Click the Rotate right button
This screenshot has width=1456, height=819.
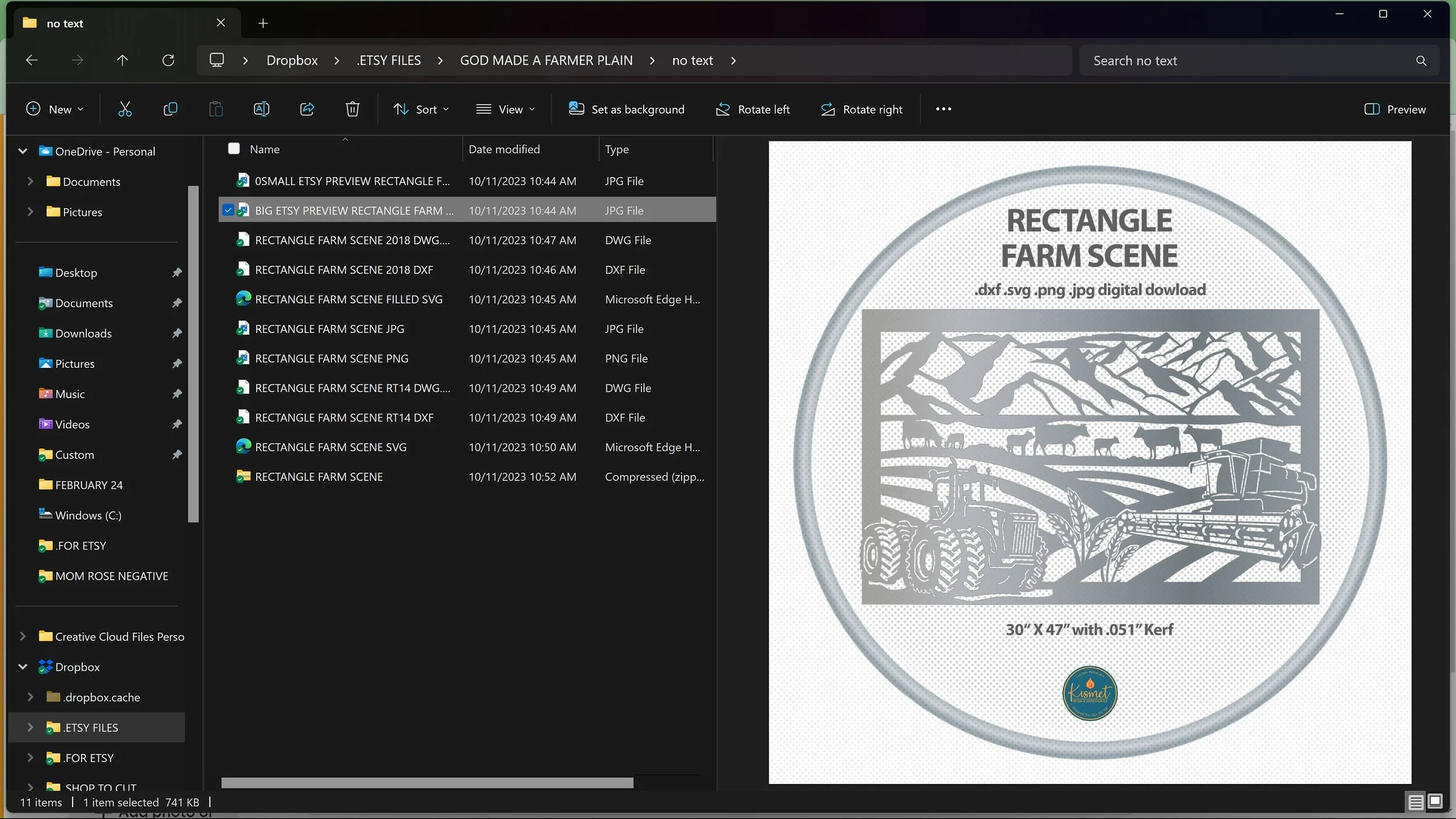[862, 109]
